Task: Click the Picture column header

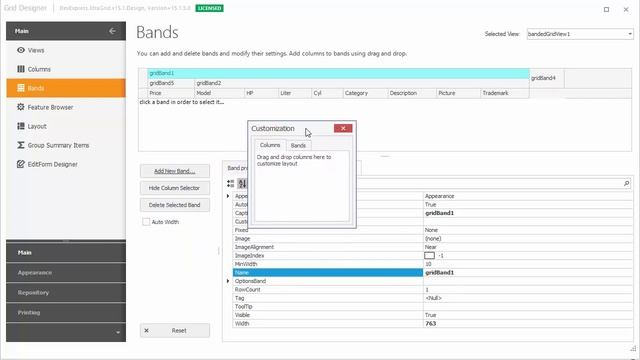Action: click(458, 93)
